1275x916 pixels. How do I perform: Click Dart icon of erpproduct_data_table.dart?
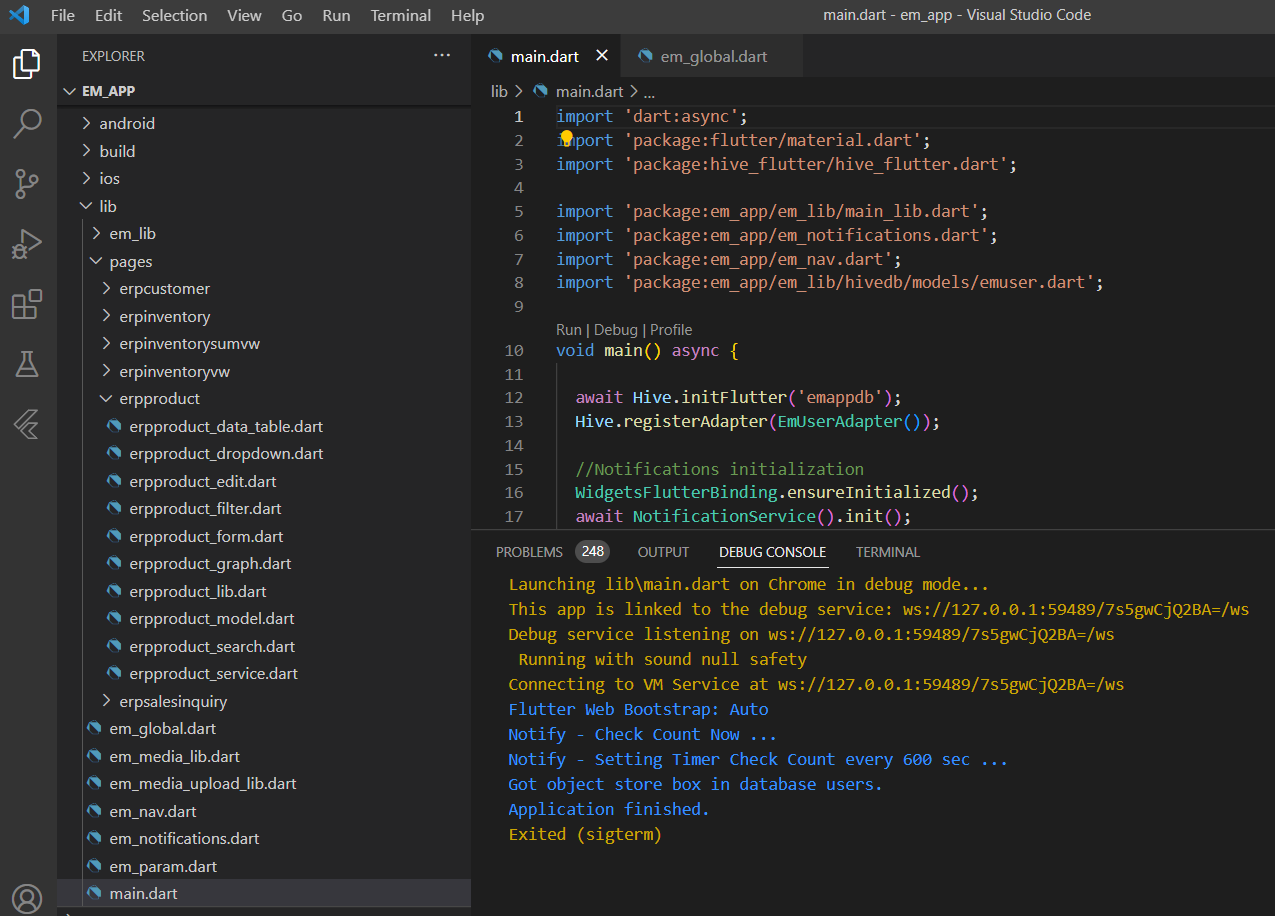114,426
